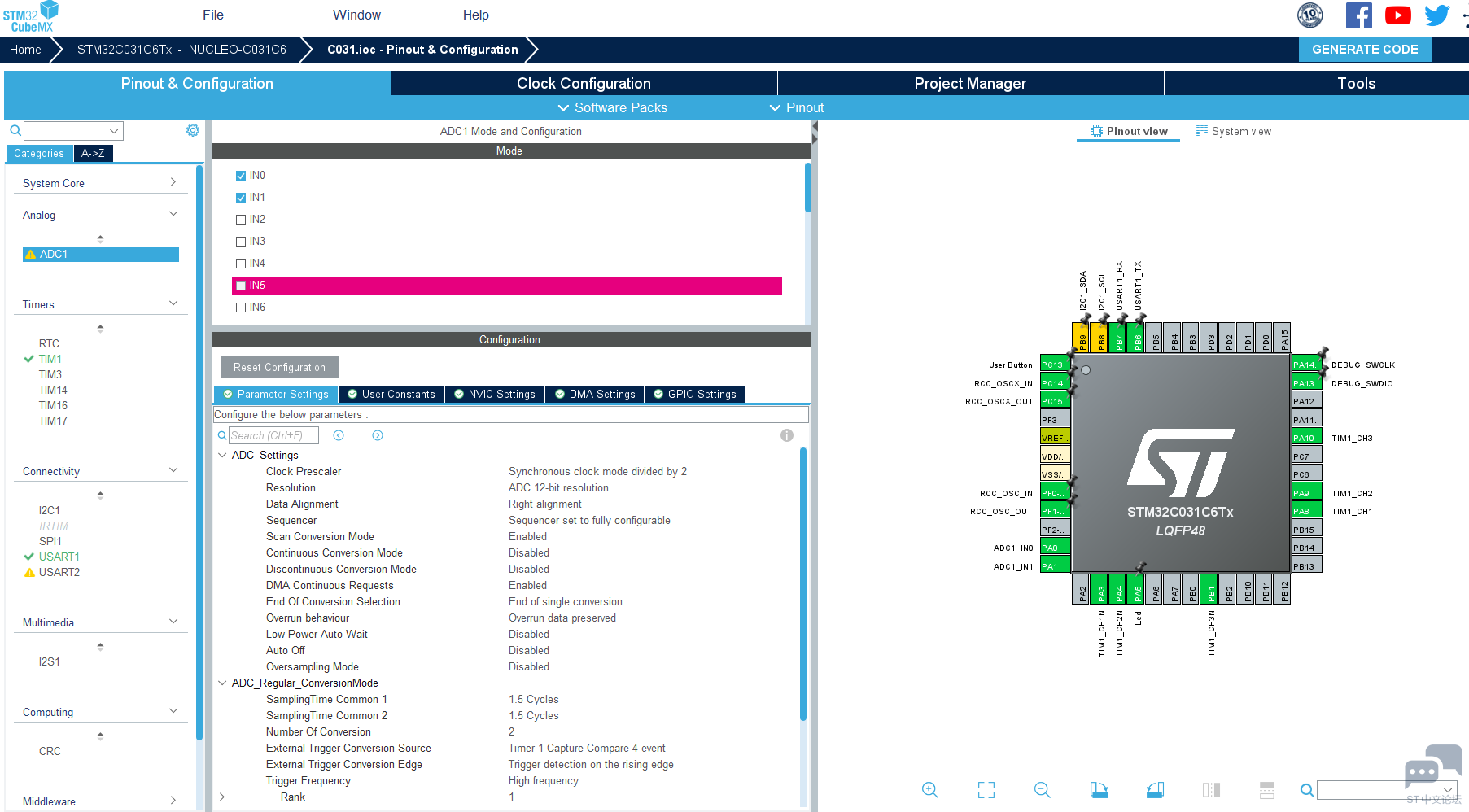The width and height of the screenshot is (1469, 812).
Task: Flip the chip view horizontally
Action: click(1211, 789)
